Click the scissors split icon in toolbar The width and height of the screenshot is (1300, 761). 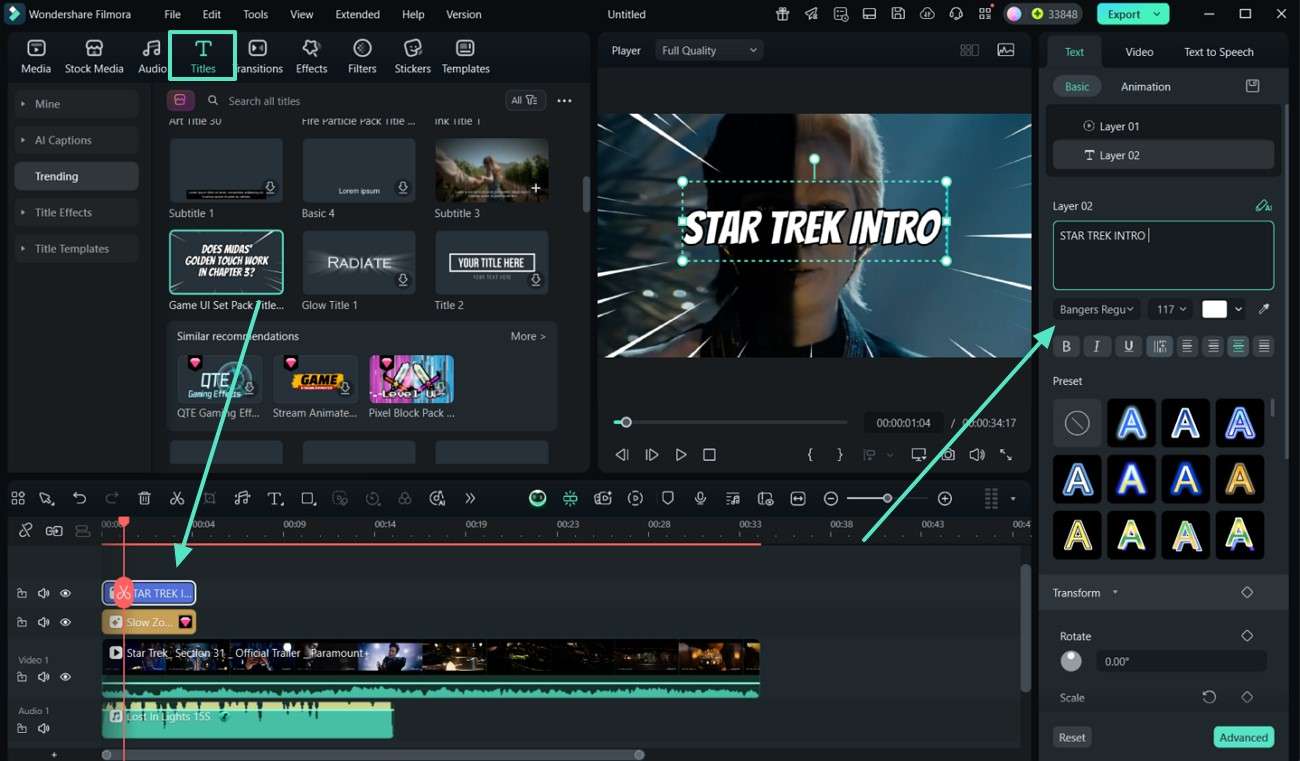pyautogui.click(x=177, y=498)
